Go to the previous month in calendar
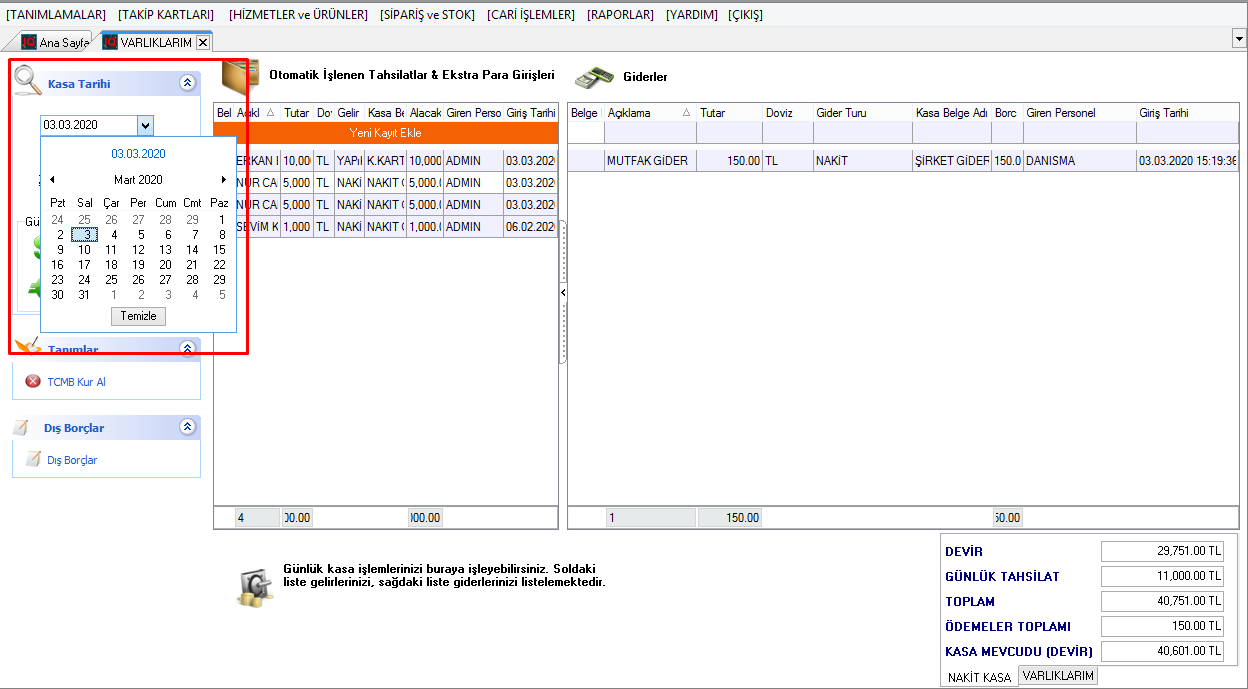1248x689 pixels. point(52,180)
